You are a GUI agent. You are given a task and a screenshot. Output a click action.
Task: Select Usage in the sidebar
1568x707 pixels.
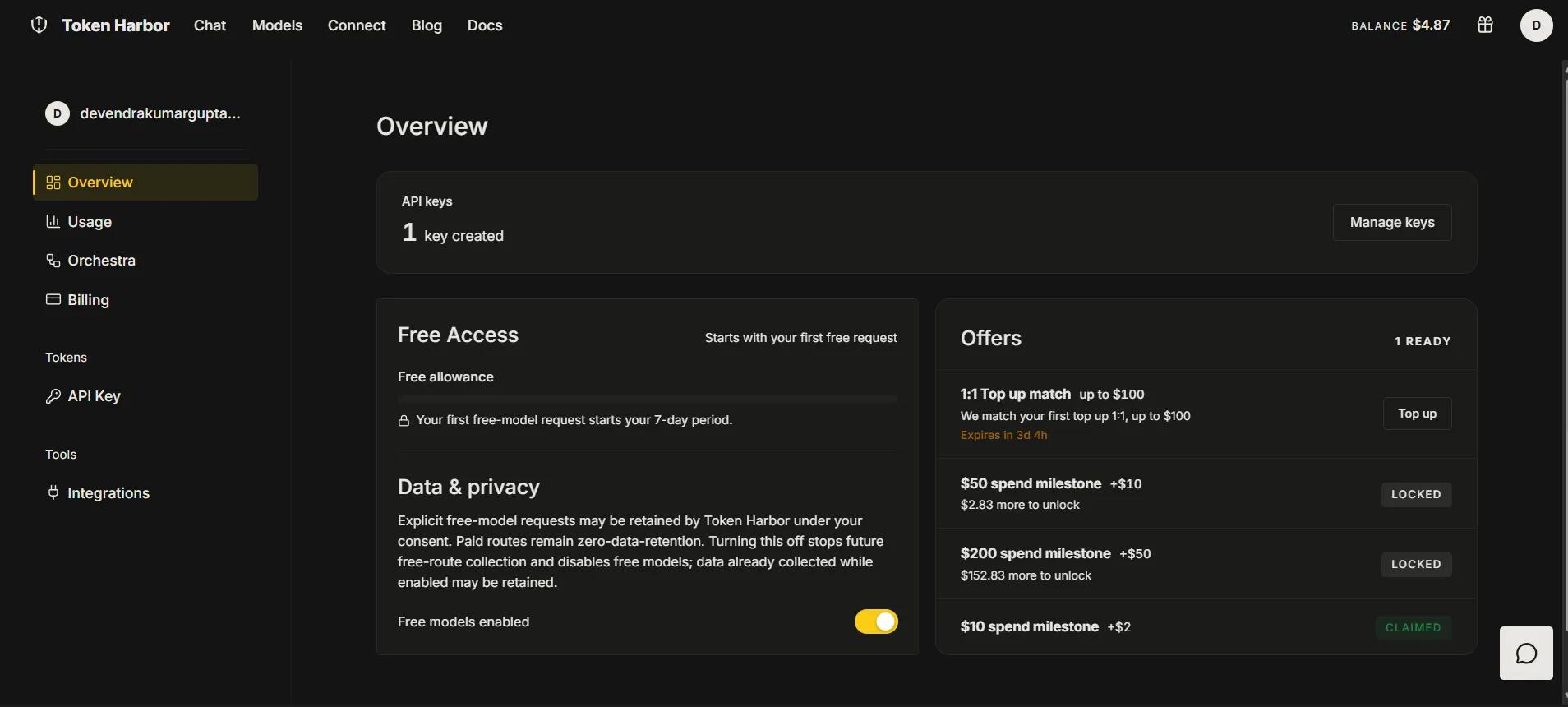pos(145,221)
